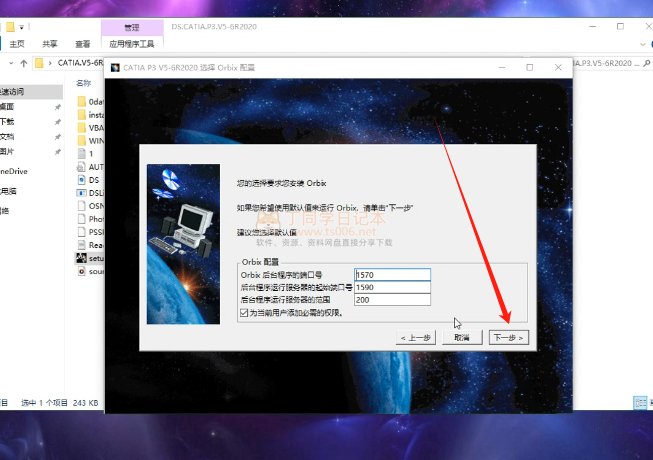Click the up arrow in the Explorer navigation bar
653x460 pixels.
[x=24, y=63]
